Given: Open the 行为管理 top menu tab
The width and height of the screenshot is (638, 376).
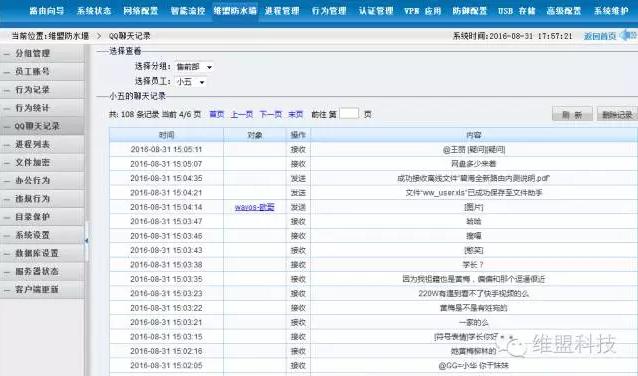Looking at the screenshot, I should point(329,11).
